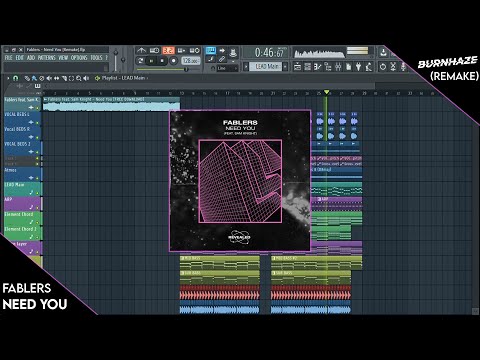Image resolution: width=480 pixels, height=360 pixels.
Task: Open the PATTERNS menu
Action: [47, 58]
